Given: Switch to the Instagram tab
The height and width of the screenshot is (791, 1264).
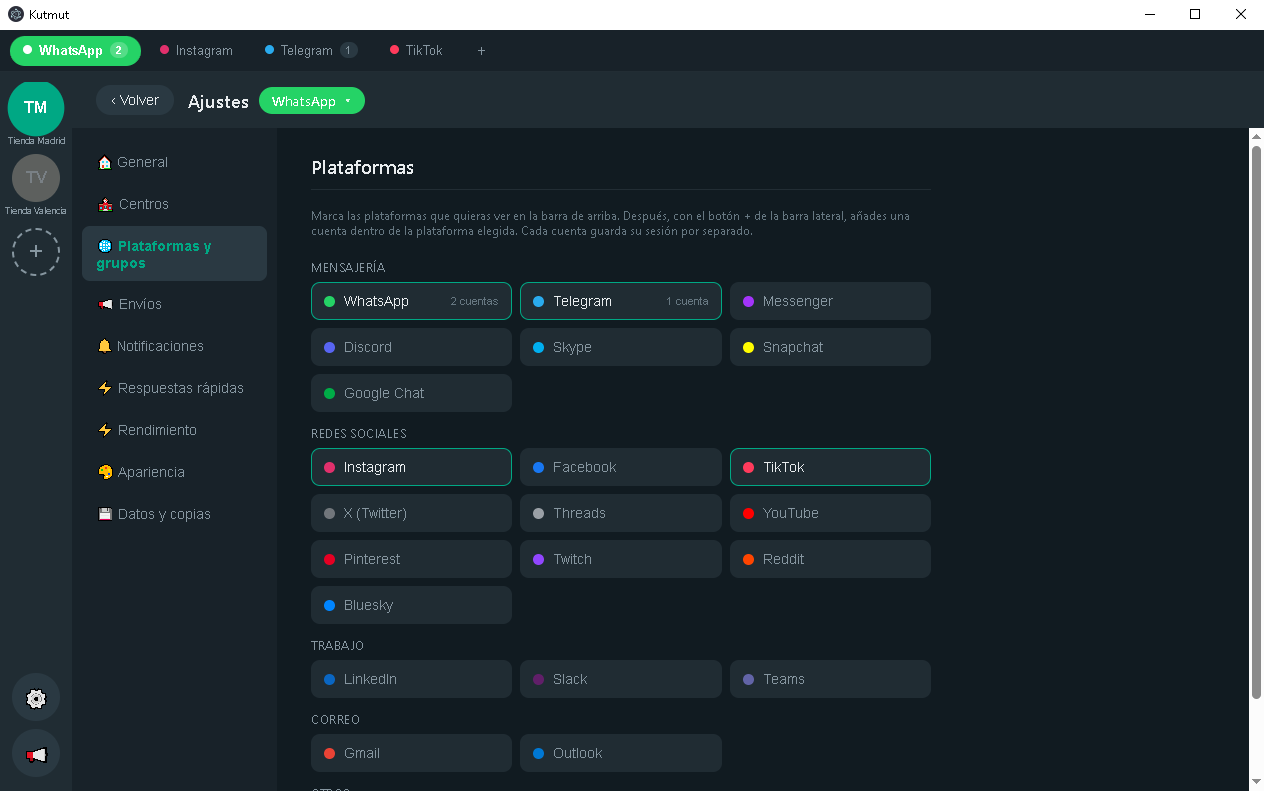Looking at the screenshot, I should click(x=196, y=50).
